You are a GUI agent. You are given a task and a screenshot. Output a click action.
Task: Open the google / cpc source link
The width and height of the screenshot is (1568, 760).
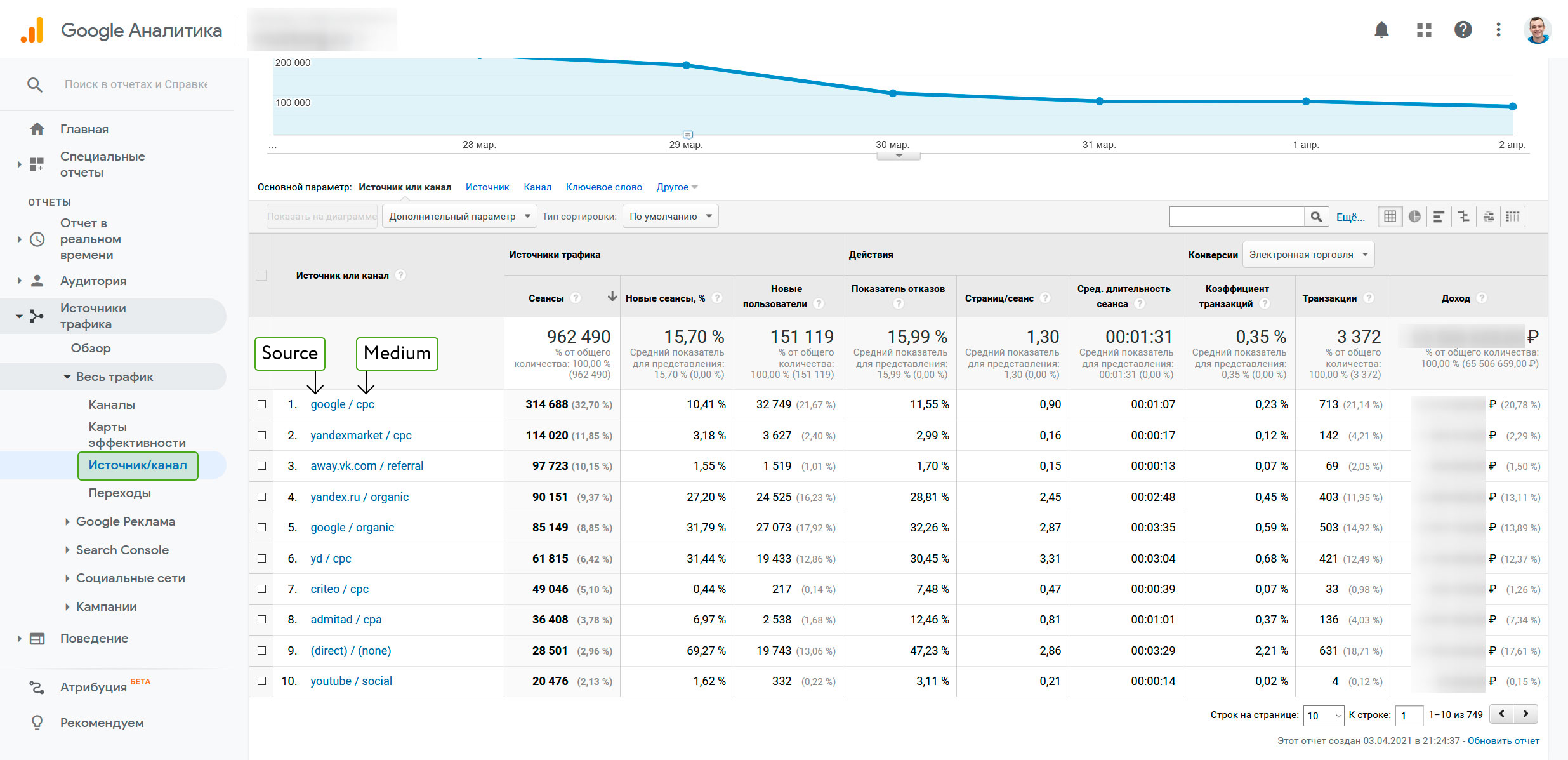coord(343,404)
